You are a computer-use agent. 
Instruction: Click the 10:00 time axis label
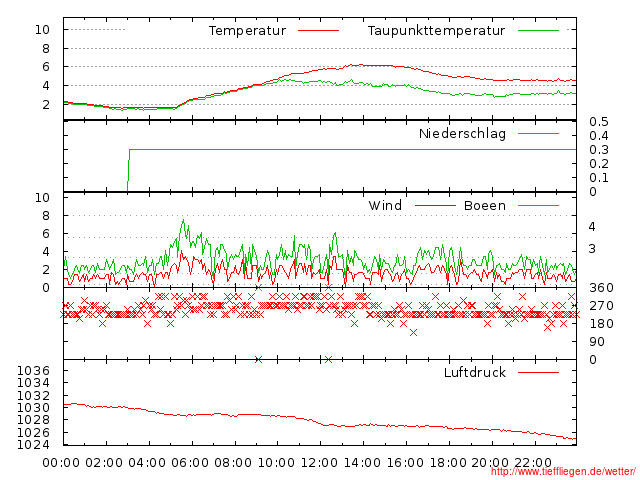click(x=276, y=463)
